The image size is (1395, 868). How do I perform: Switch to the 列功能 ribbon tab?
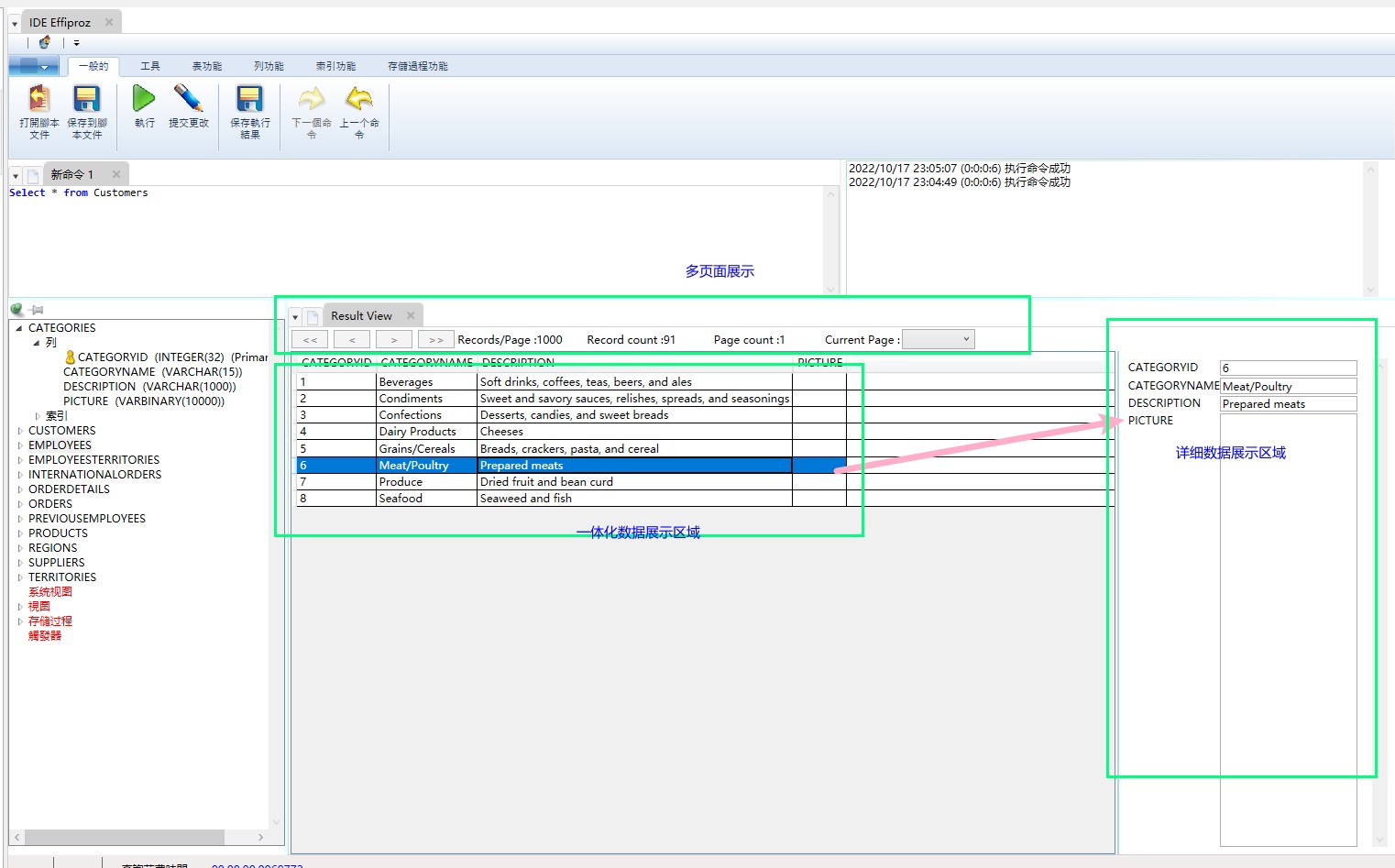pyautogui.click(x=269, y=66)
